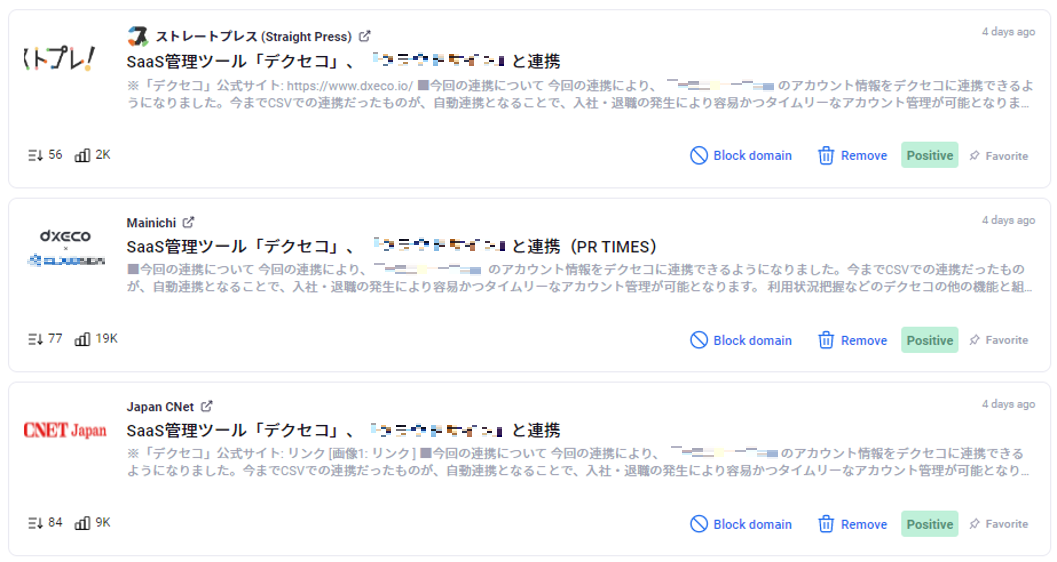Open Mainichi external link icon
1057x562 pixels.
click(188, 222)
